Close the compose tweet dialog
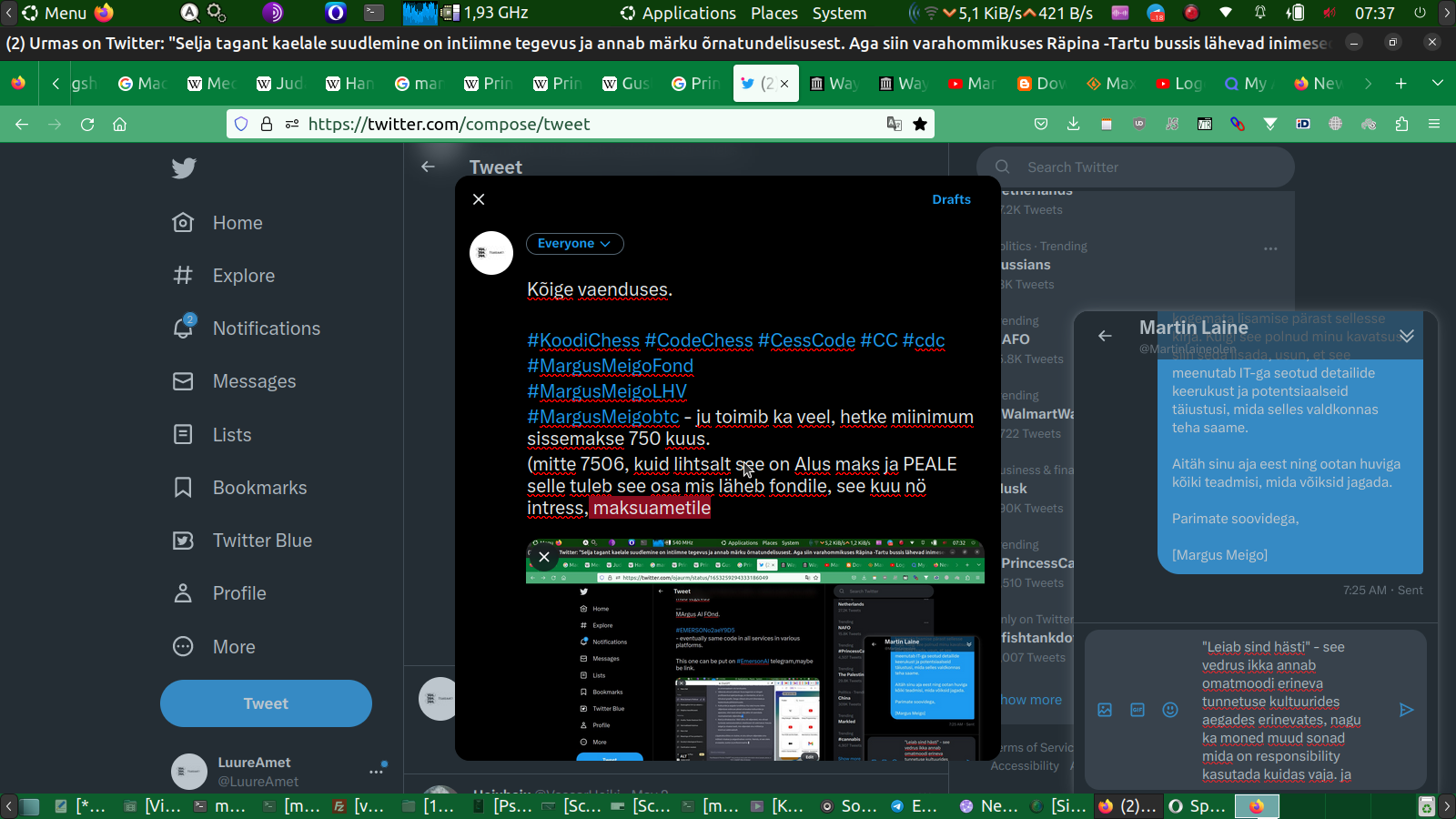The image size is (1456, 819). pos(479,199)
